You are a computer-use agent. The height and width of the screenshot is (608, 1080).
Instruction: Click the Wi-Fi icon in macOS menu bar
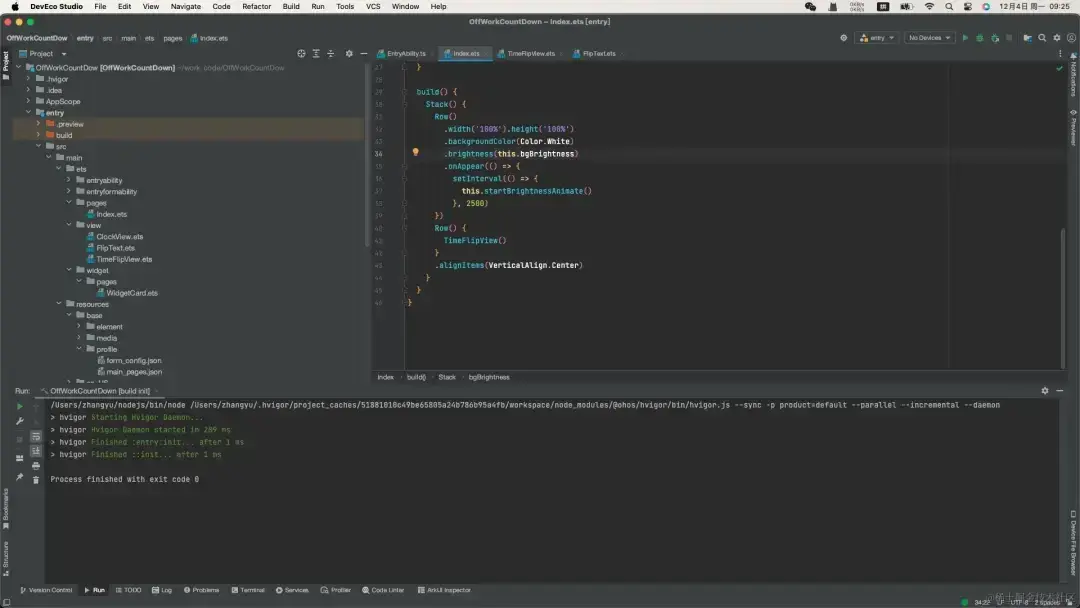[929, 6]
